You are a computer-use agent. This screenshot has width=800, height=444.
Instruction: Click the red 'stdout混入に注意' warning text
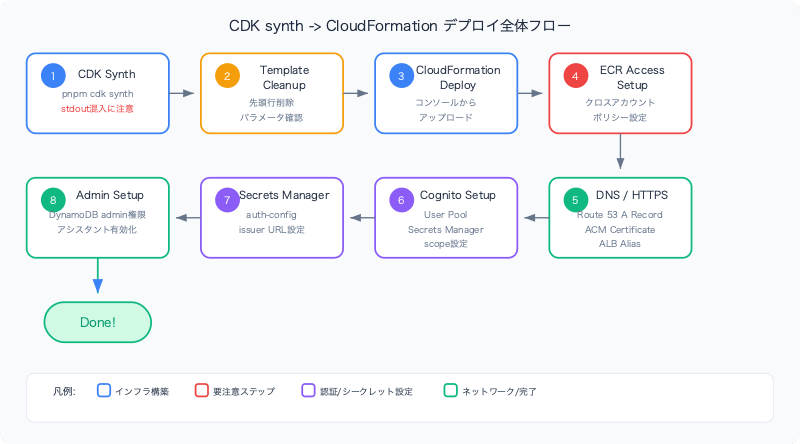click(x=97, y=109)
